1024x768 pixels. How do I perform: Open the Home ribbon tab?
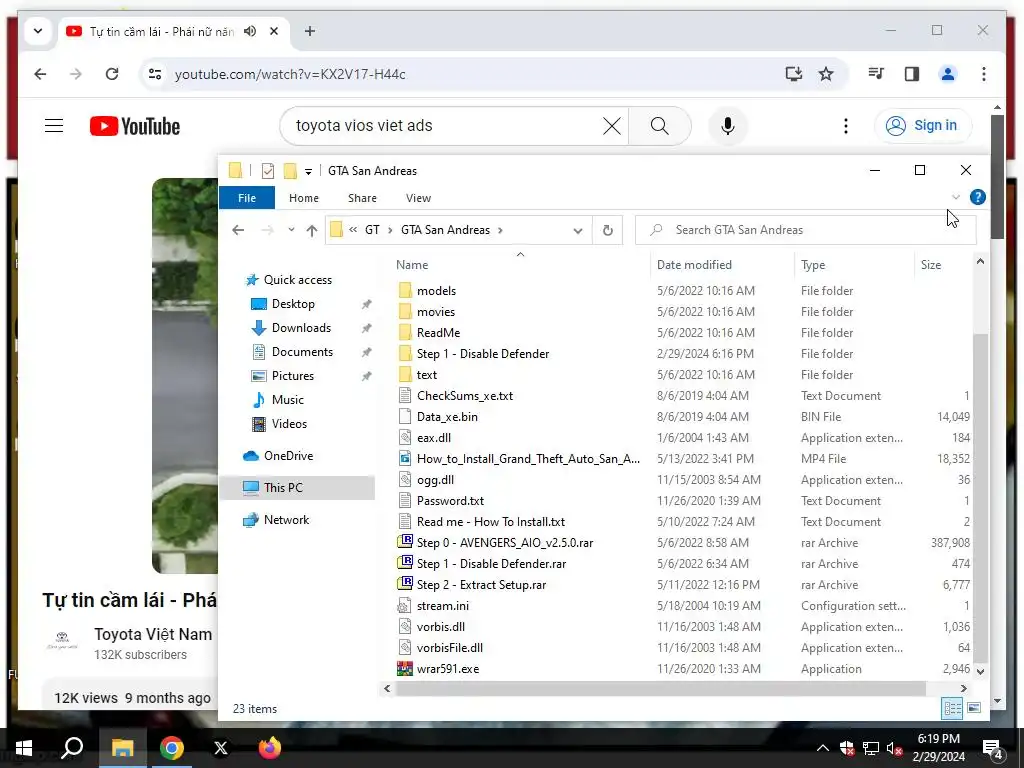click(304, 198)
